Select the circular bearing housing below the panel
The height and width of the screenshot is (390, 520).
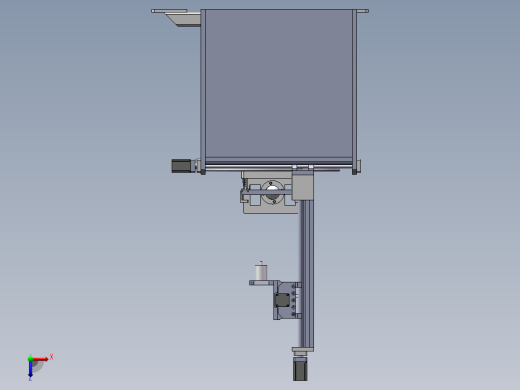point(272,192)
